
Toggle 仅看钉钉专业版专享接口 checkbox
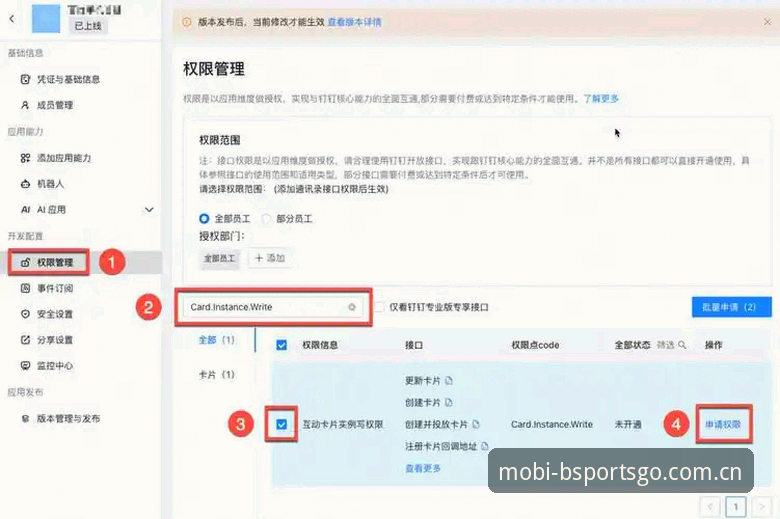pyautogui.click(x=380, y=307)
